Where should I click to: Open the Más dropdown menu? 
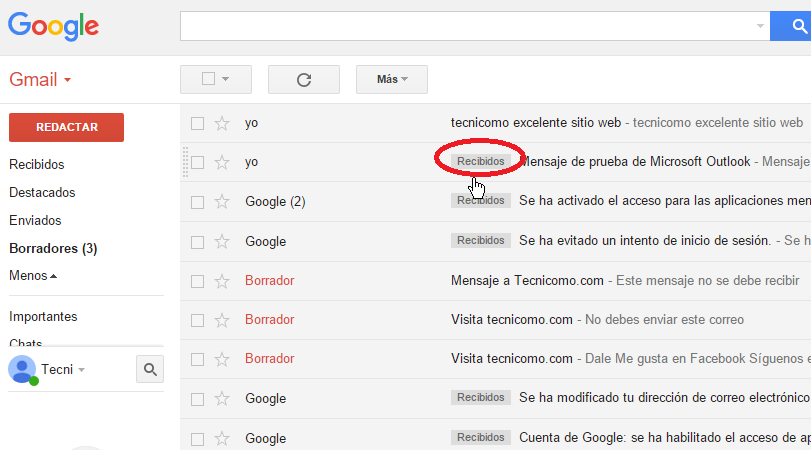click(x=392, y=80)
